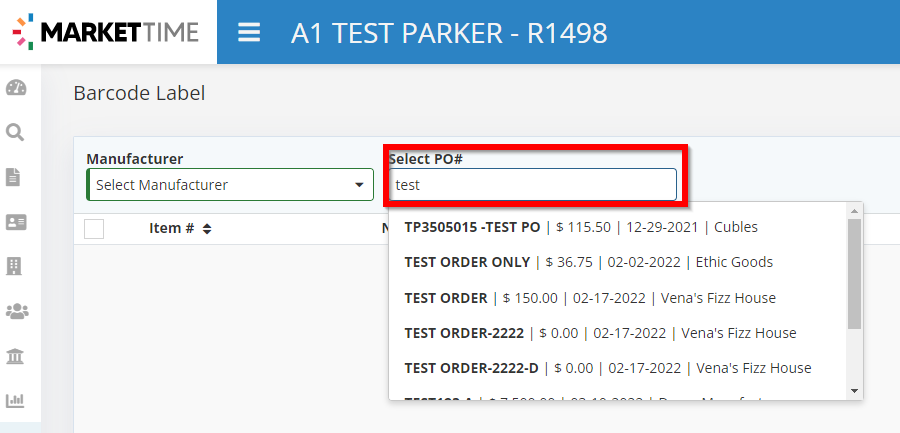Open the search magnifier sidebar icon
This screenshot has height=433, width=900.
[15, 133]
